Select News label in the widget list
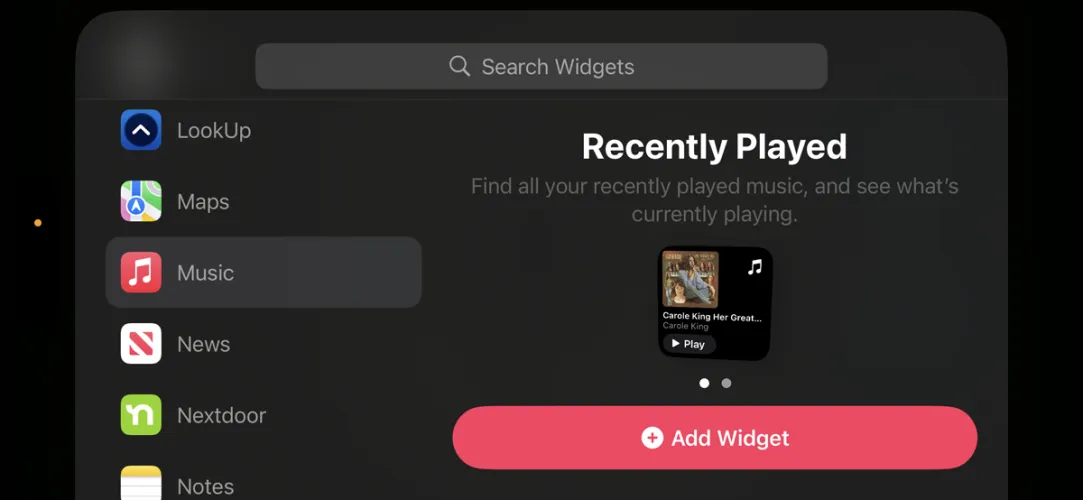The image size is (1083, 500). click(x=204, y=344)
